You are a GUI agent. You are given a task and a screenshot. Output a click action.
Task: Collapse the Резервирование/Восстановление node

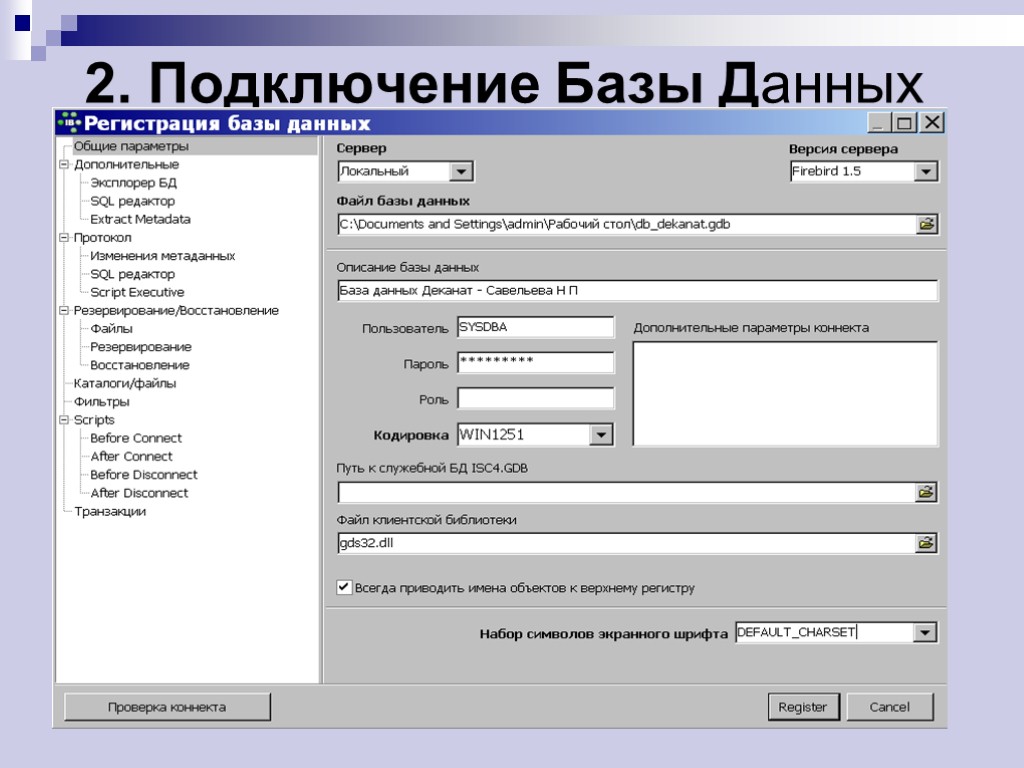(x=64, y=311)
